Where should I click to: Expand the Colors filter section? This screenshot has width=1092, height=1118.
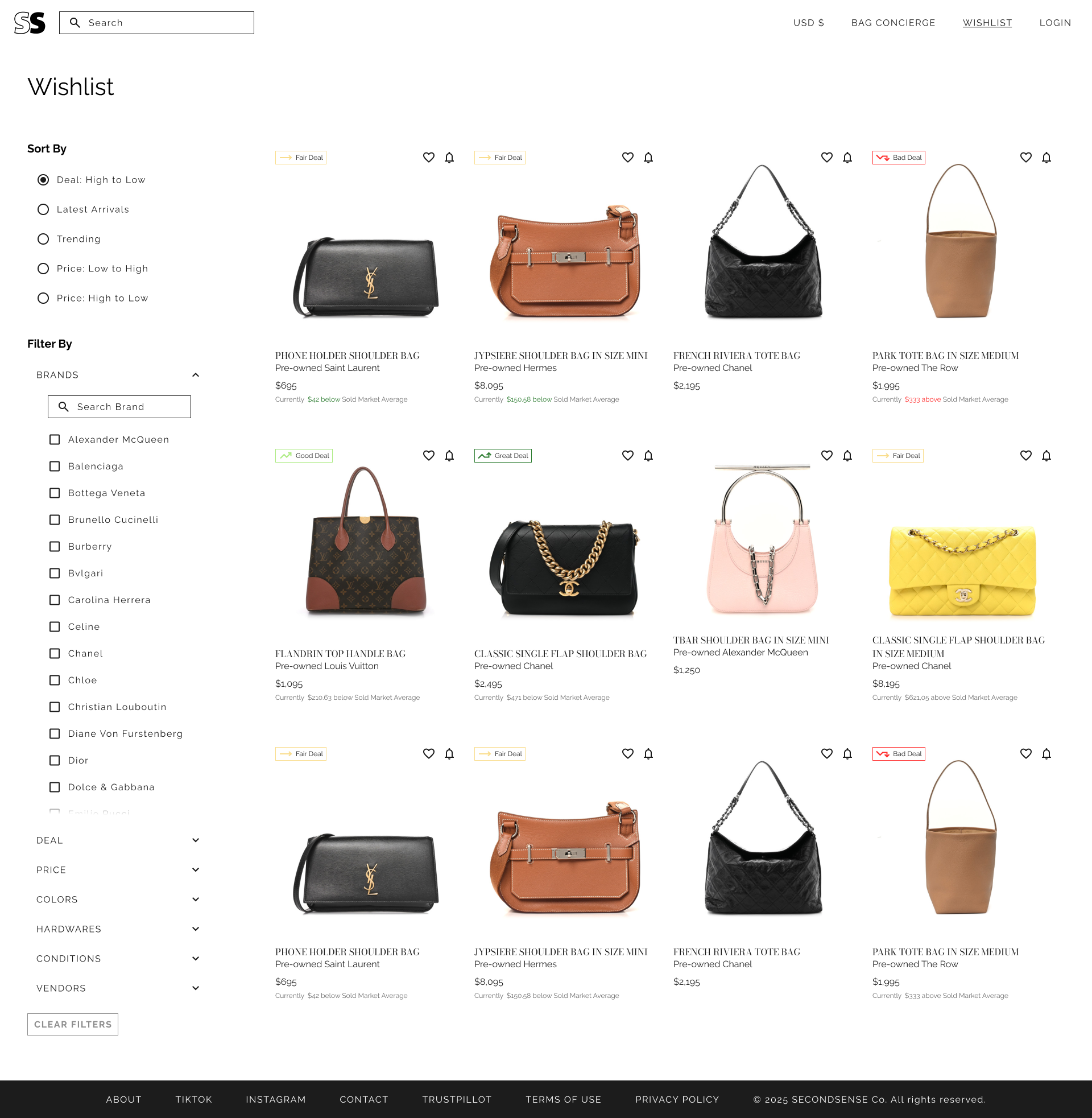point(196,899)
